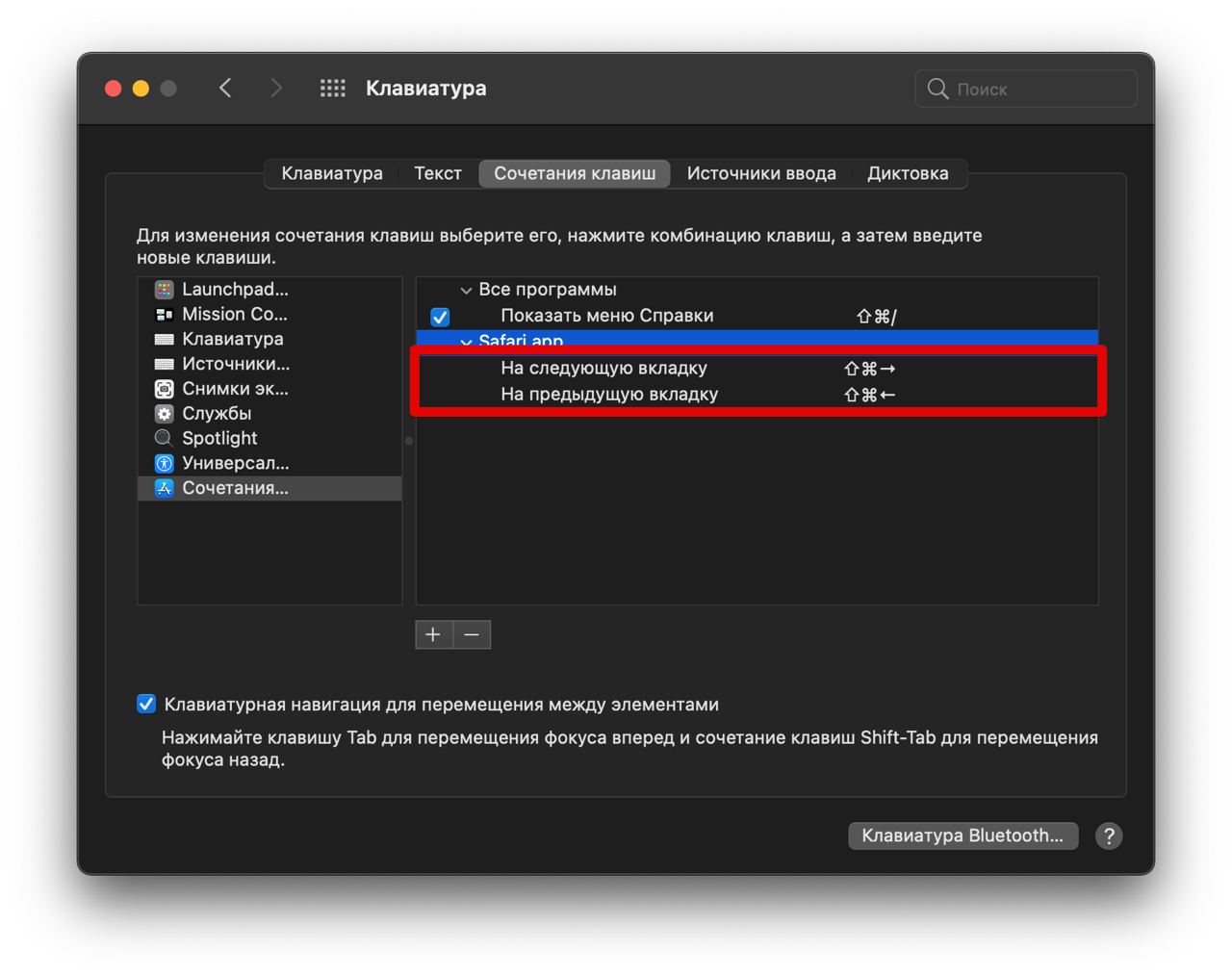
Task: Click the Клавиатура keyboard icon in the sidebar
Action: click(x=165, y=339)
